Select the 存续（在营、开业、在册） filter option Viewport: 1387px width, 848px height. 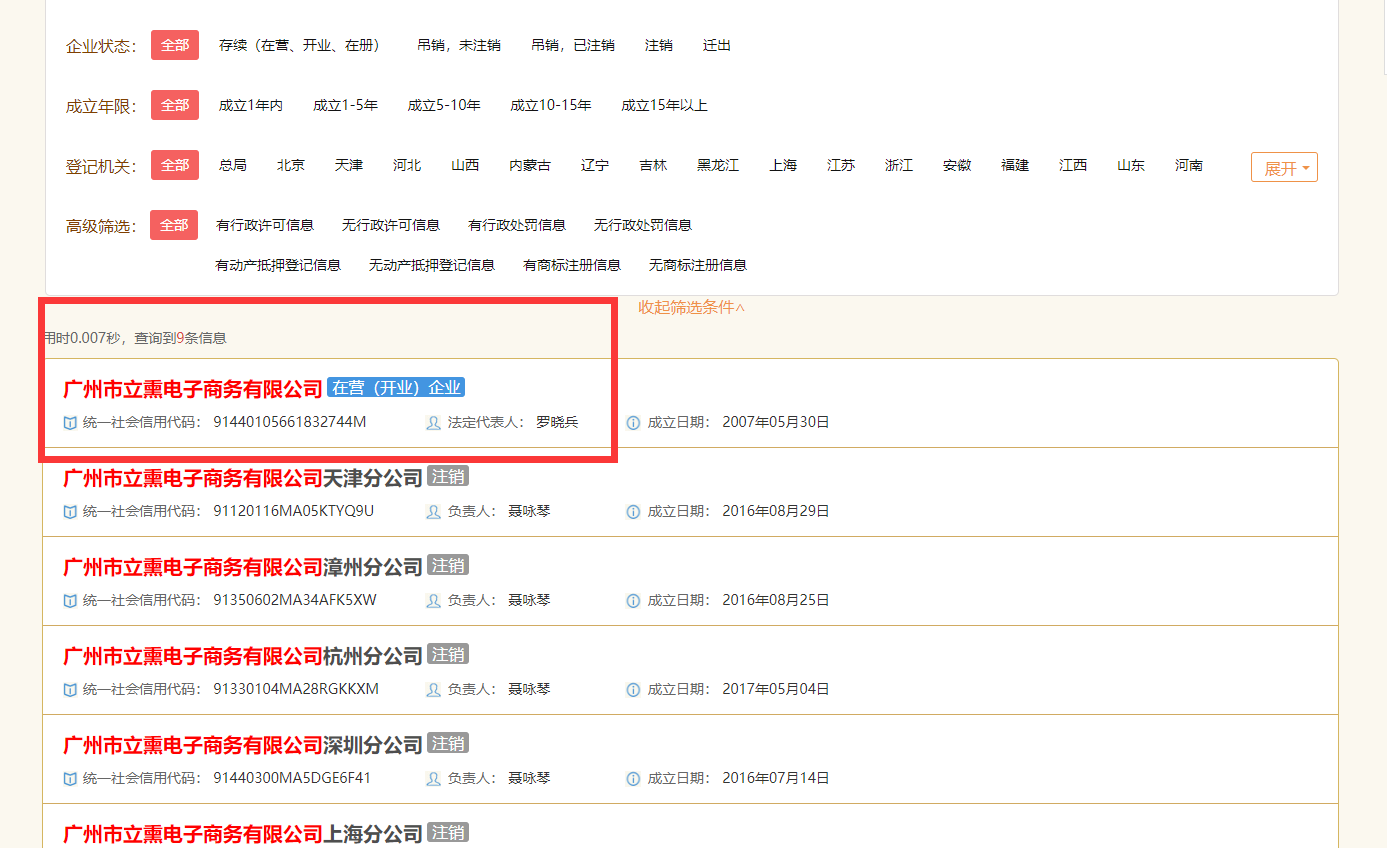[300, 44]
